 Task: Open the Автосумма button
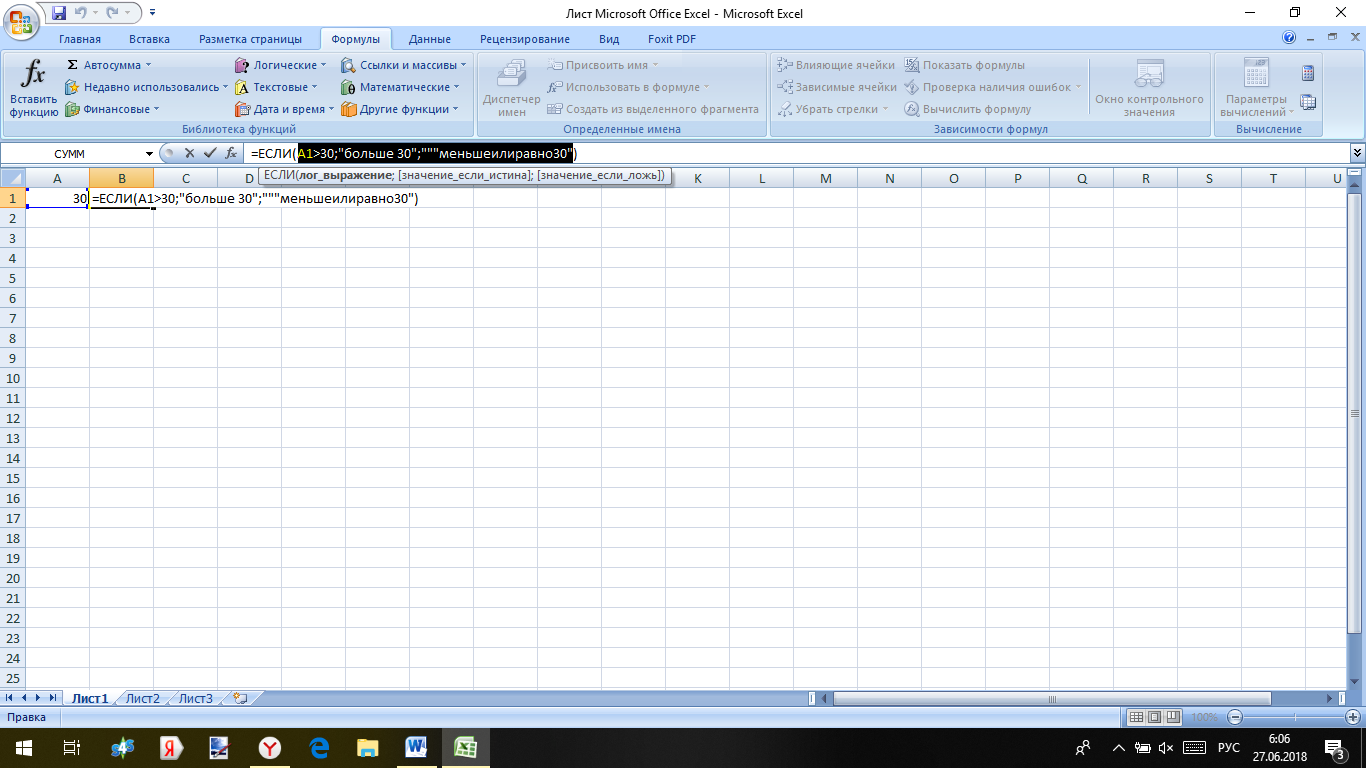tap(104, 65)
